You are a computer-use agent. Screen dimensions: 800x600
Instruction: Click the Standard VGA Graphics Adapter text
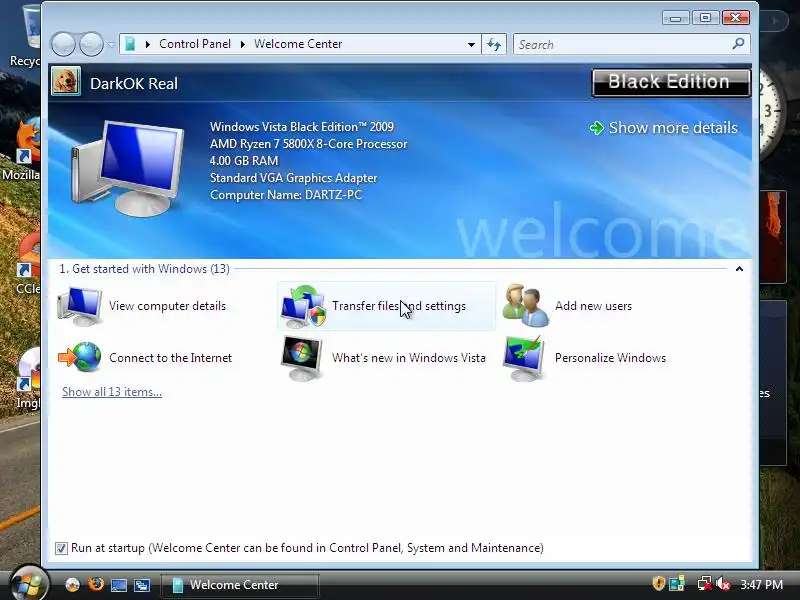point(293,178)
